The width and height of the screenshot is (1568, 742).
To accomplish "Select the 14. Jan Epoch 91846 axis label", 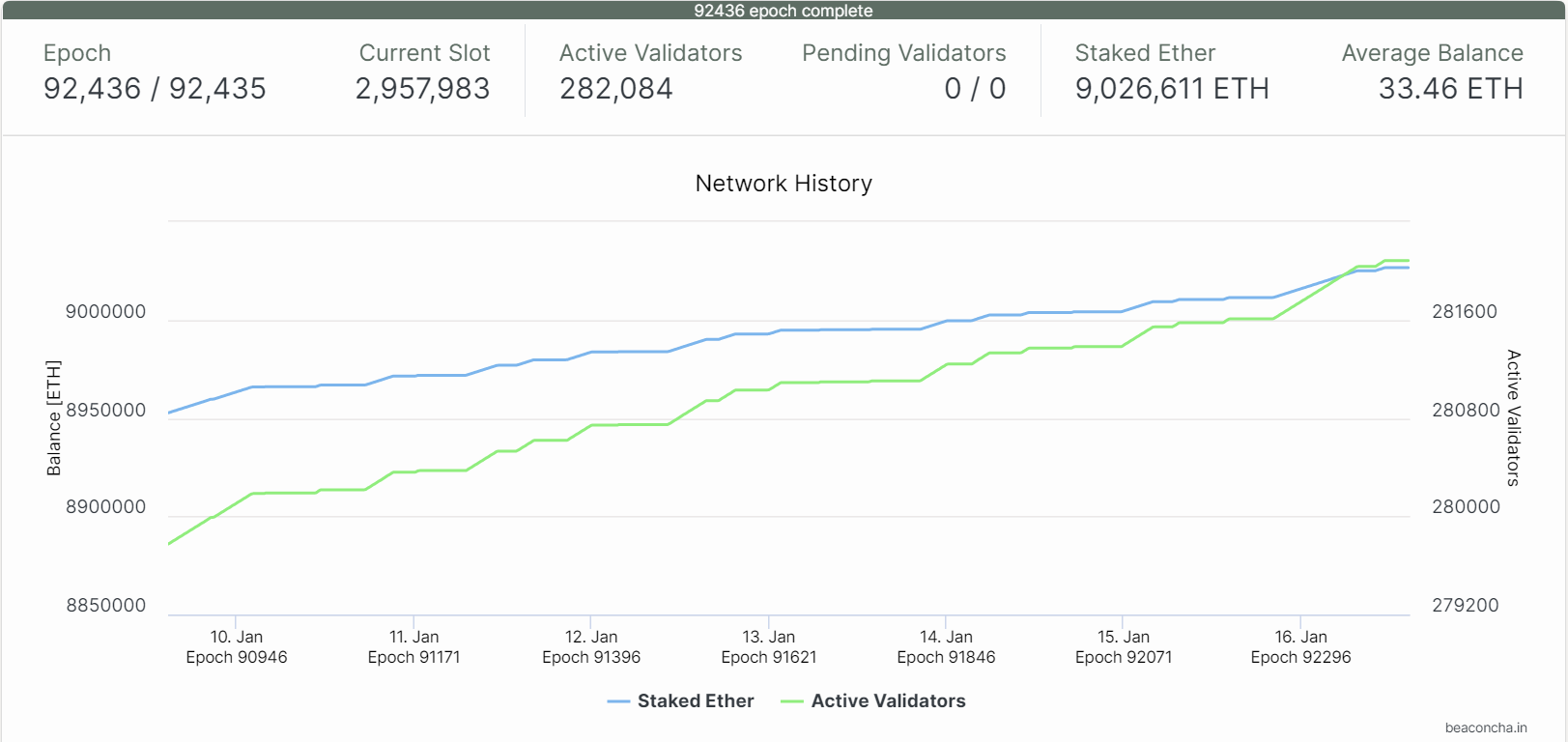I will (x=946, y=646).
